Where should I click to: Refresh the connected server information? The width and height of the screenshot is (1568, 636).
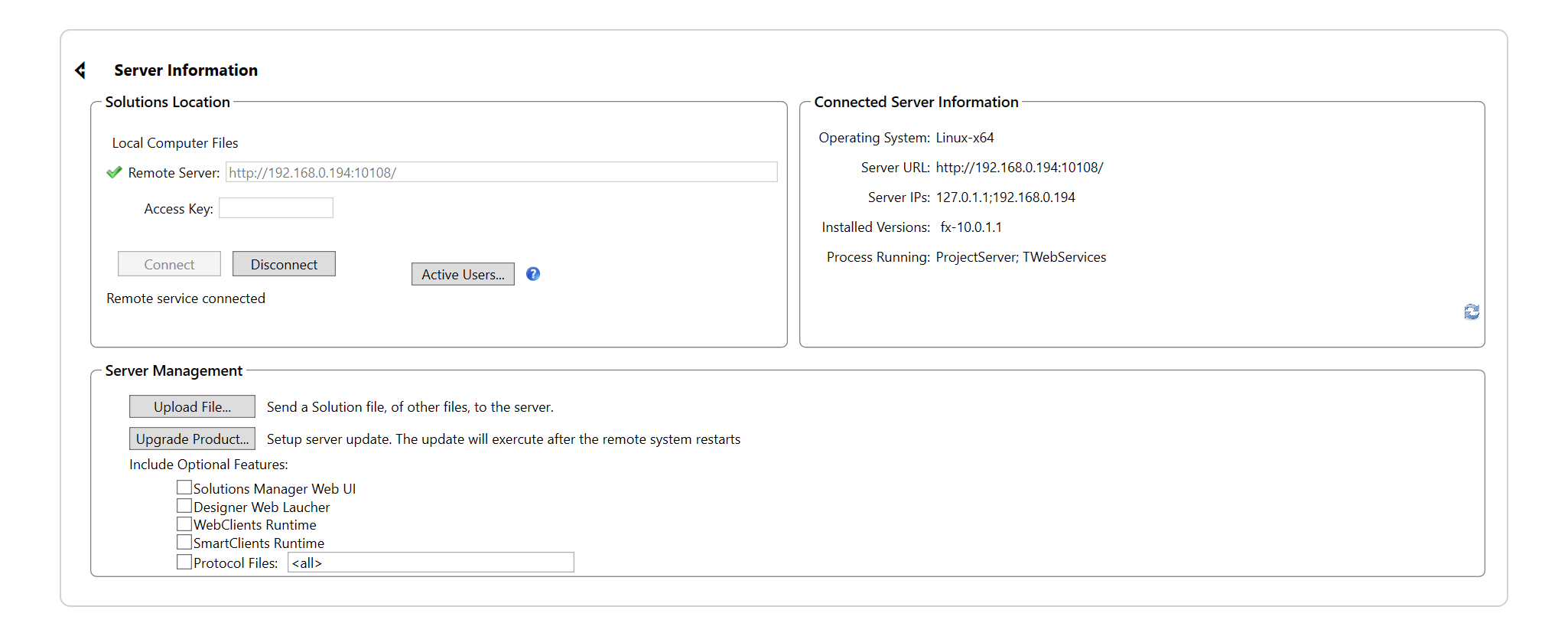coord(1471,311)
